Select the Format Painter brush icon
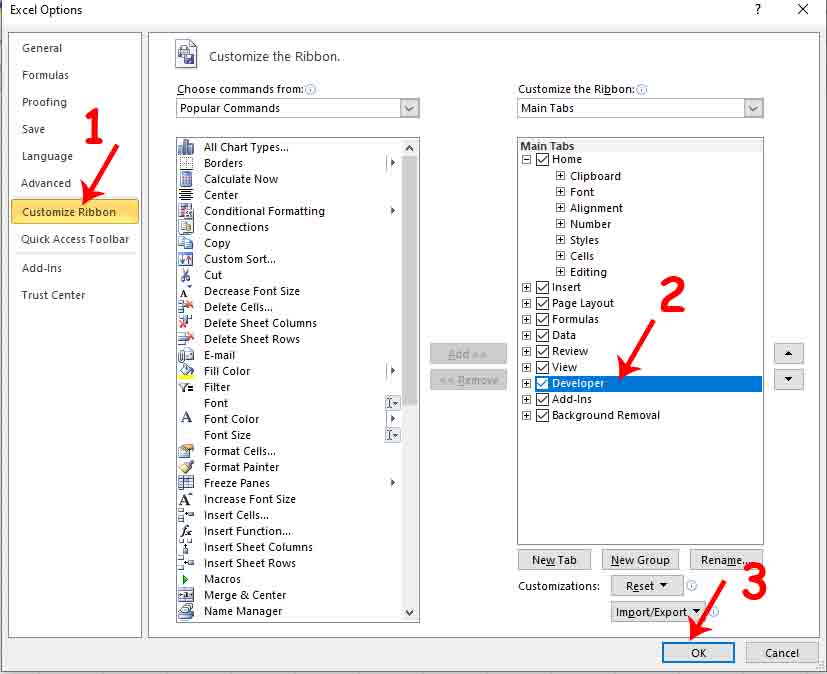The height and width of the screenshot is (674, 827). tap(186, 467)
